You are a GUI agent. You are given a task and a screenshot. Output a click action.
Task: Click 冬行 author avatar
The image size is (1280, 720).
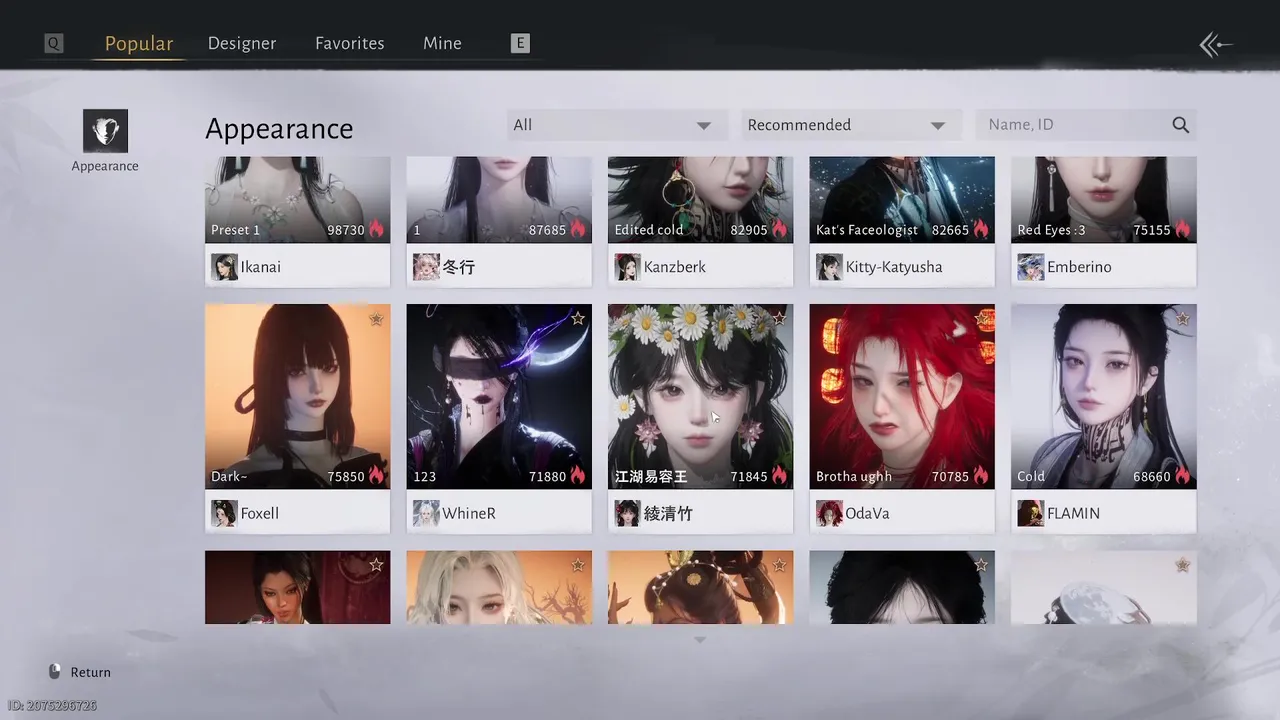pos(426,267)
